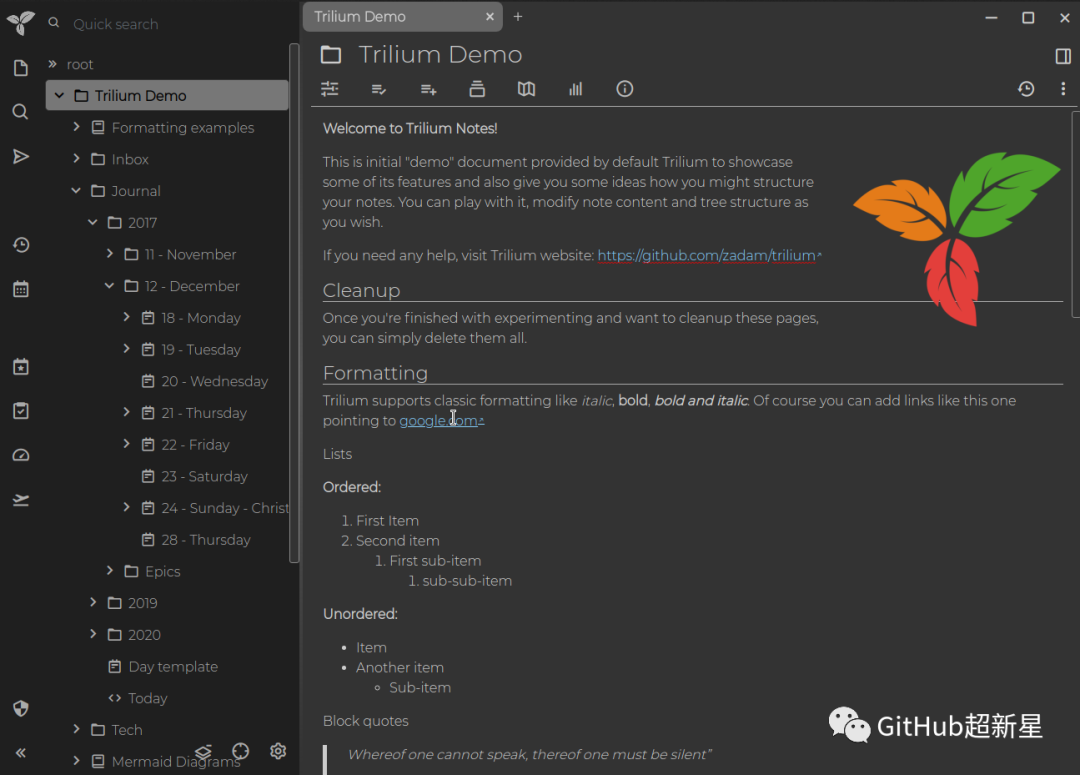Open the Mermaid Diagrams note
The width and height of the screenshot is (1080, 775).
176,761
